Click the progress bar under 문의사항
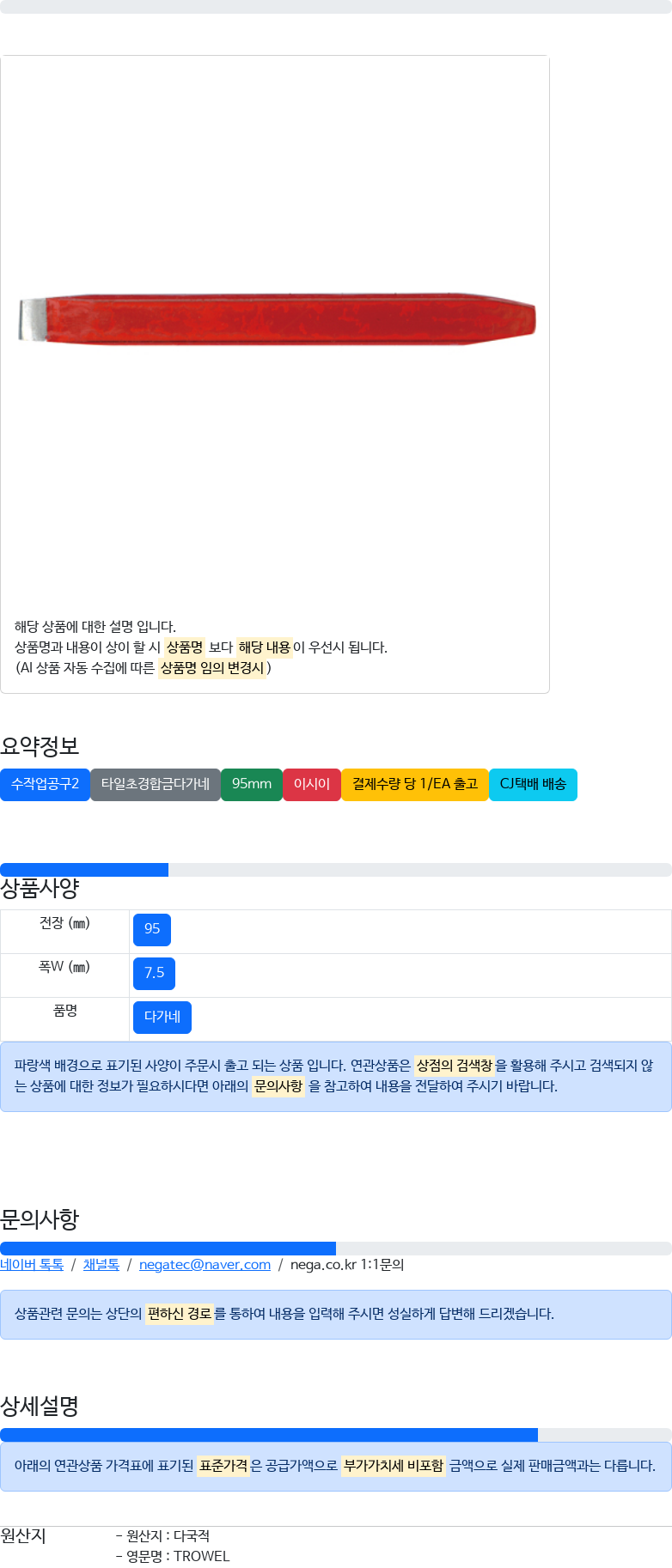The width and height of the screenshot is (672, 1568). click(336, 1249)
